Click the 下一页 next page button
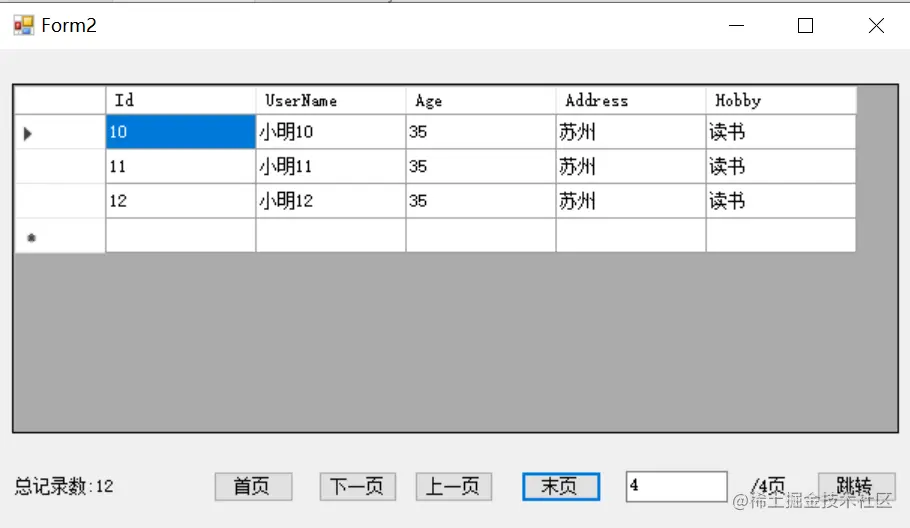Viewport: 910px width, 528px height. point(358,486)
